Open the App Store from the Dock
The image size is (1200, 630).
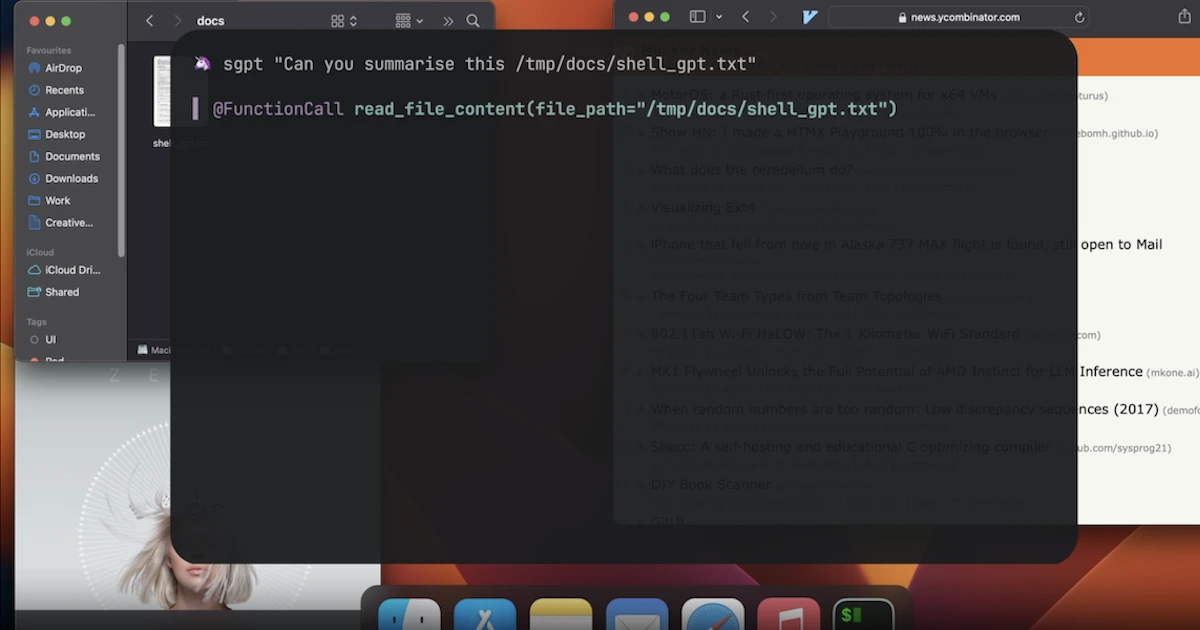485,614
